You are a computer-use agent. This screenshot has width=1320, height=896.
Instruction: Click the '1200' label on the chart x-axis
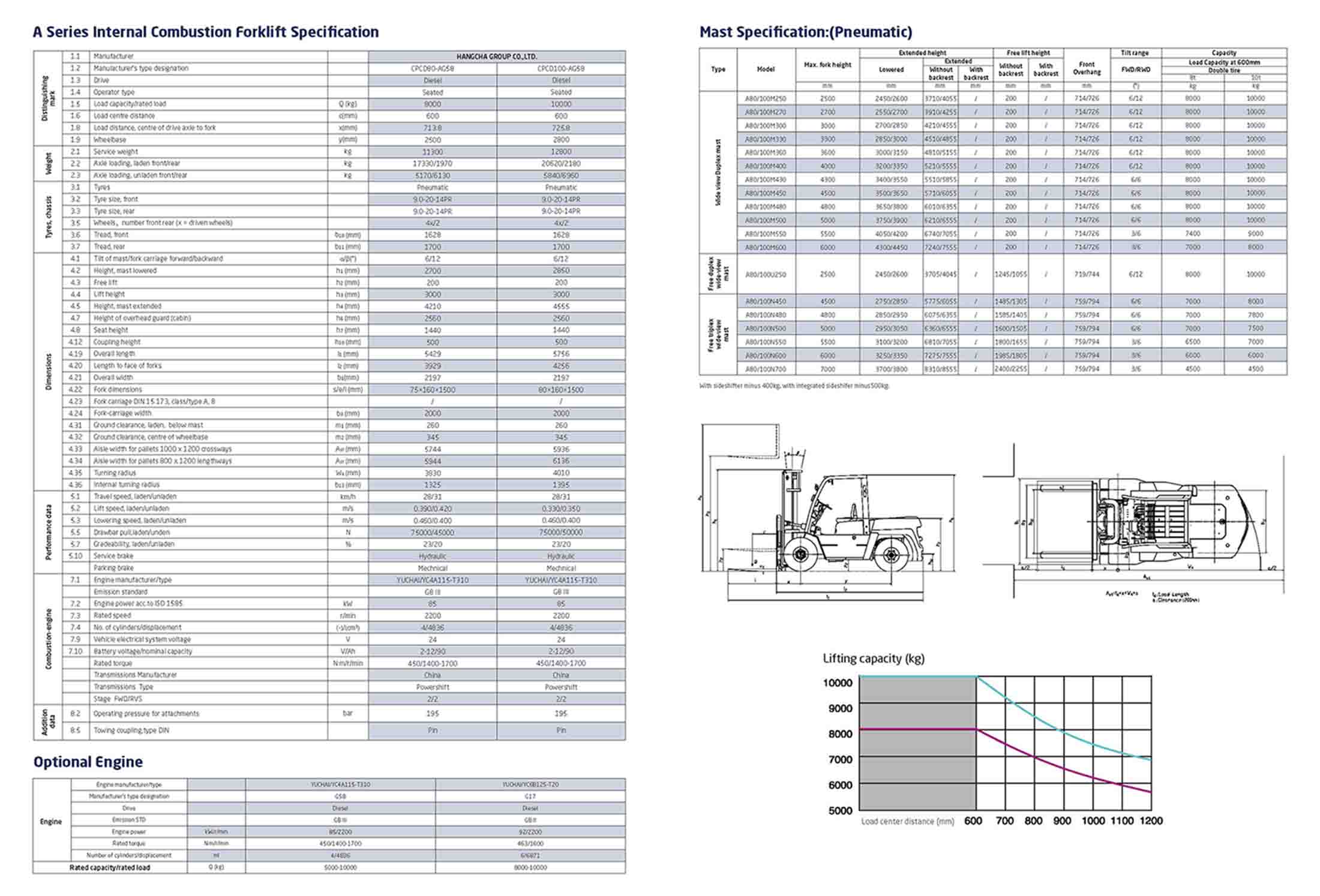click(1151, 821)
